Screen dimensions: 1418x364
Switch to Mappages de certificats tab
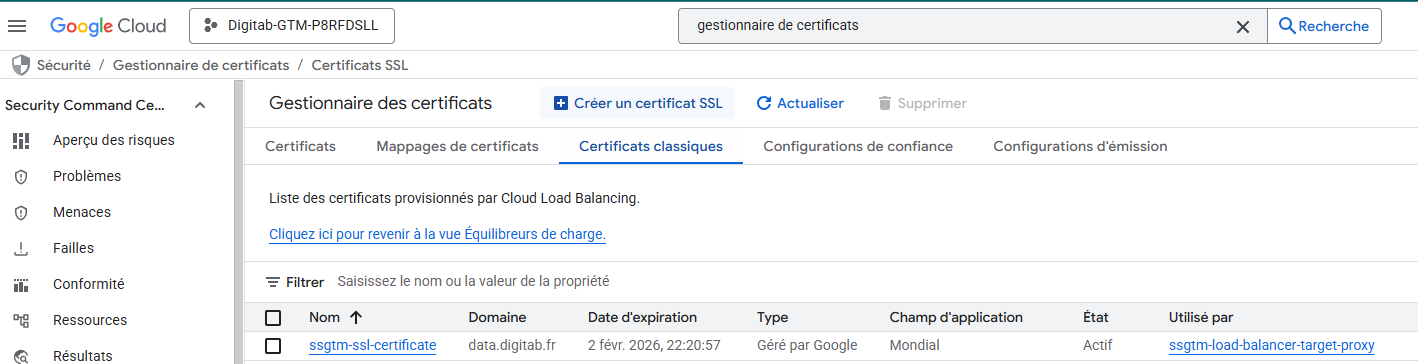click(457, 146)
